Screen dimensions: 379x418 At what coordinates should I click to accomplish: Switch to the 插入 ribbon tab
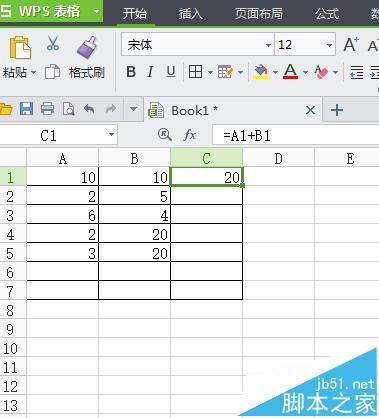click(x=191, y=13)
